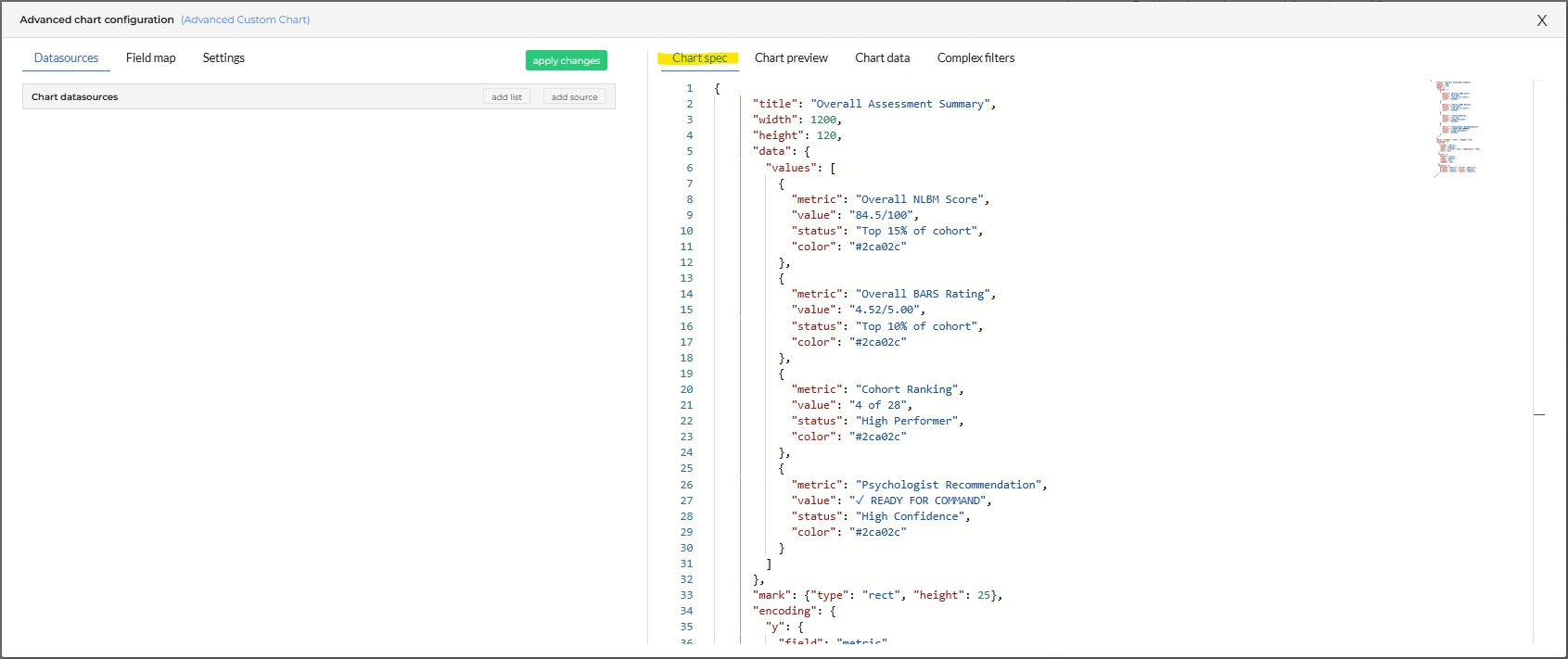Click the green apply changes button
This screenshot has width=1568, height=659.
pos(566,60)
